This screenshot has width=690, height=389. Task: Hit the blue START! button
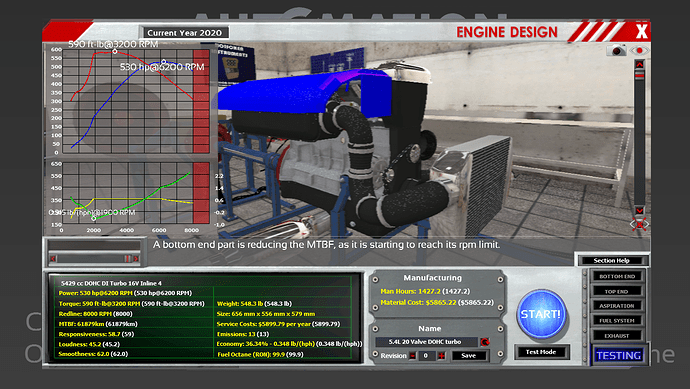pos(541,314)
